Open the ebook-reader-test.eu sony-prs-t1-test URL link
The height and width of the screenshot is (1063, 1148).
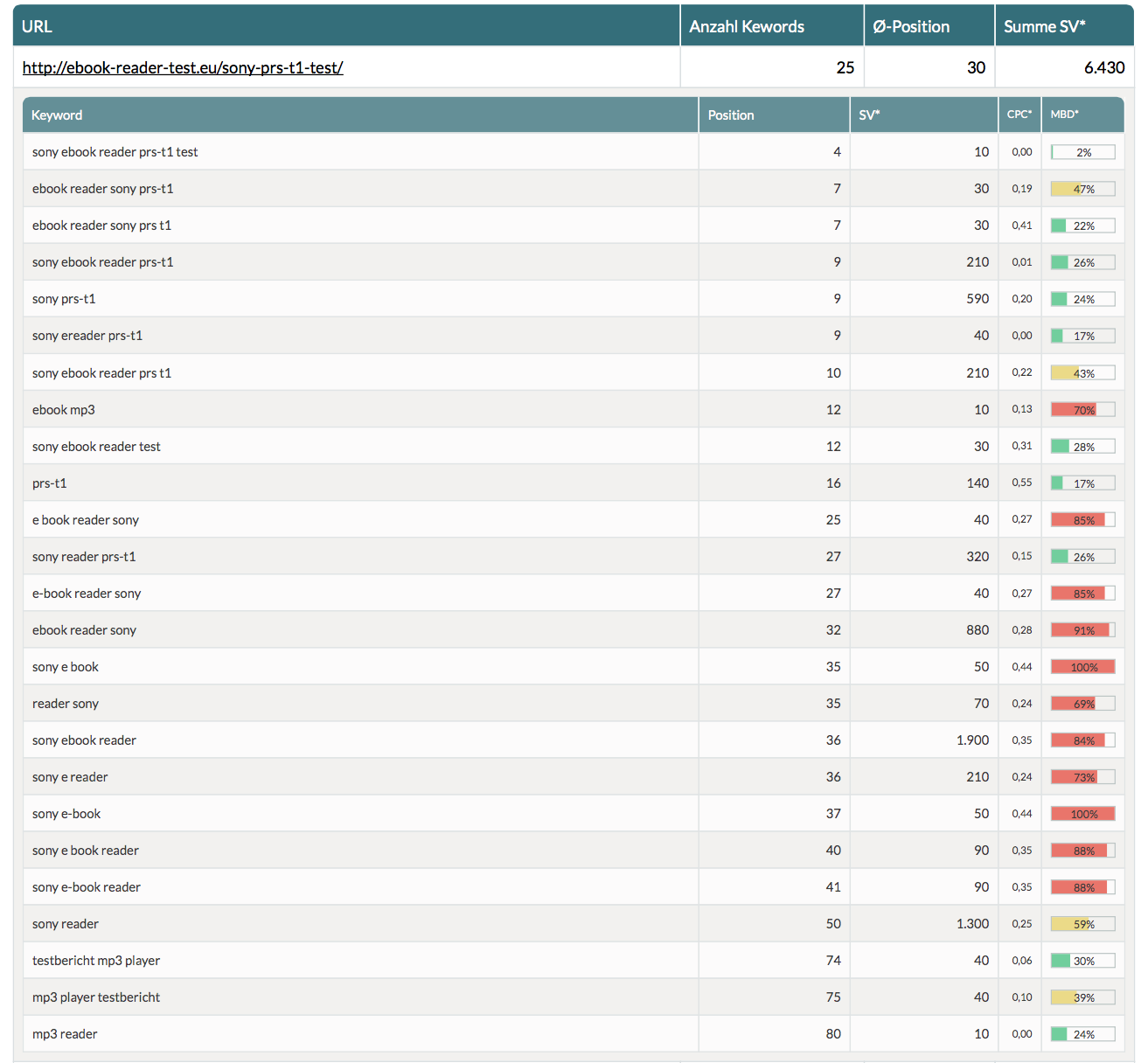tap(183, 67)
